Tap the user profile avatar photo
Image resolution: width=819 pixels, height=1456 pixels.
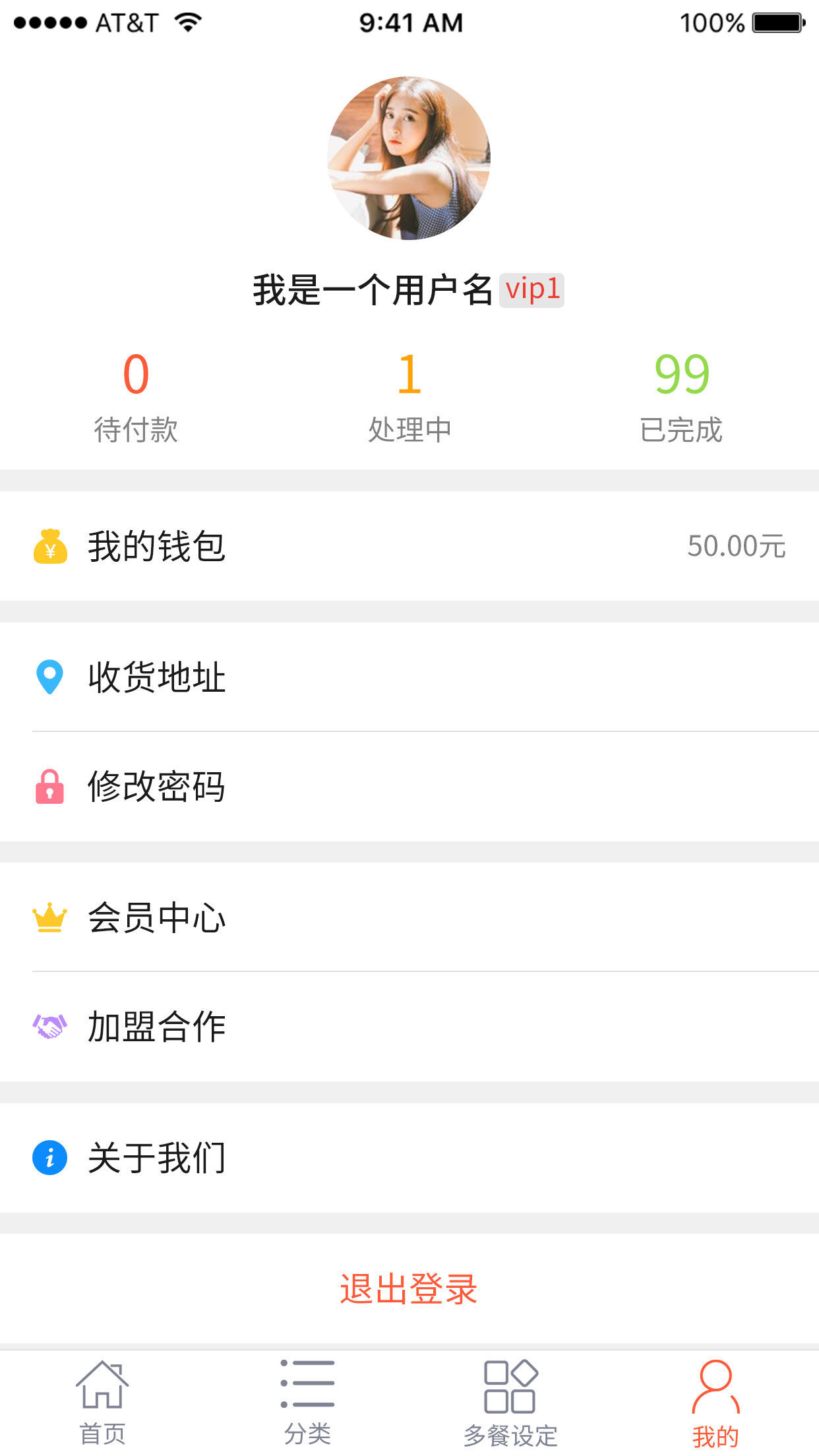point(409,158)
